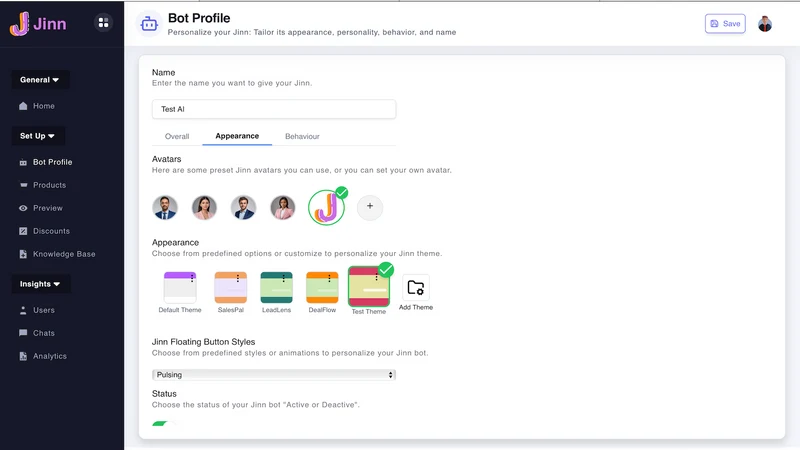Switch to the Appearance tab
Screen dimensions: 800x450
[x=237, y=136]
